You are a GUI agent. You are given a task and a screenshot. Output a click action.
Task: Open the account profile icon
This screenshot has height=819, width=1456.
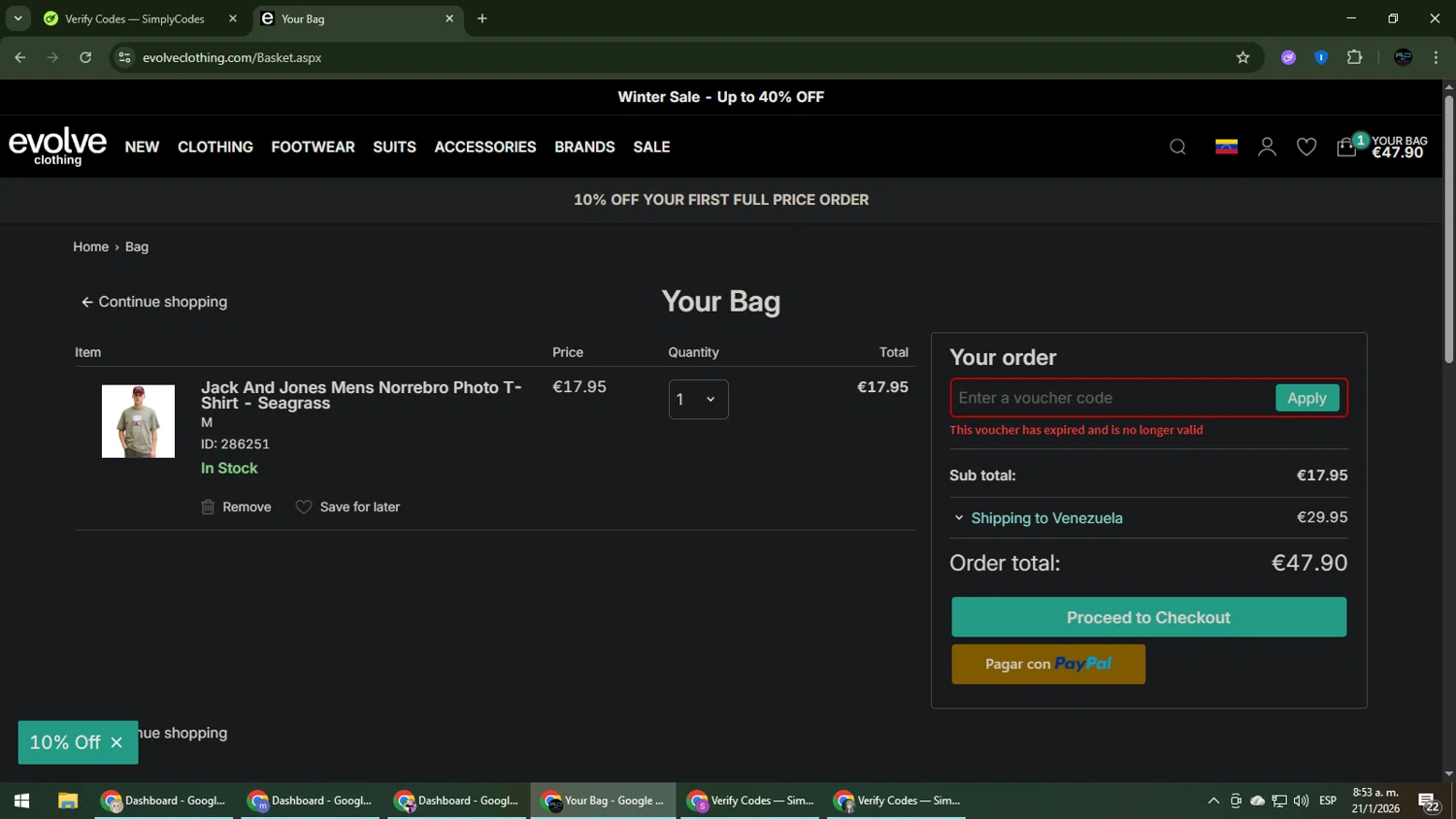[1267, 147]
